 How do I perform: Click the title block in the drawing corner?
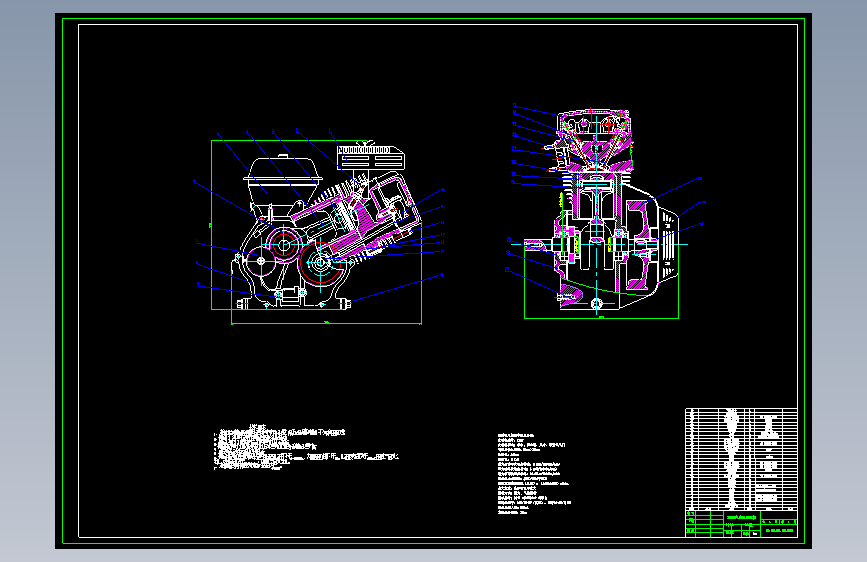(741, 523)
